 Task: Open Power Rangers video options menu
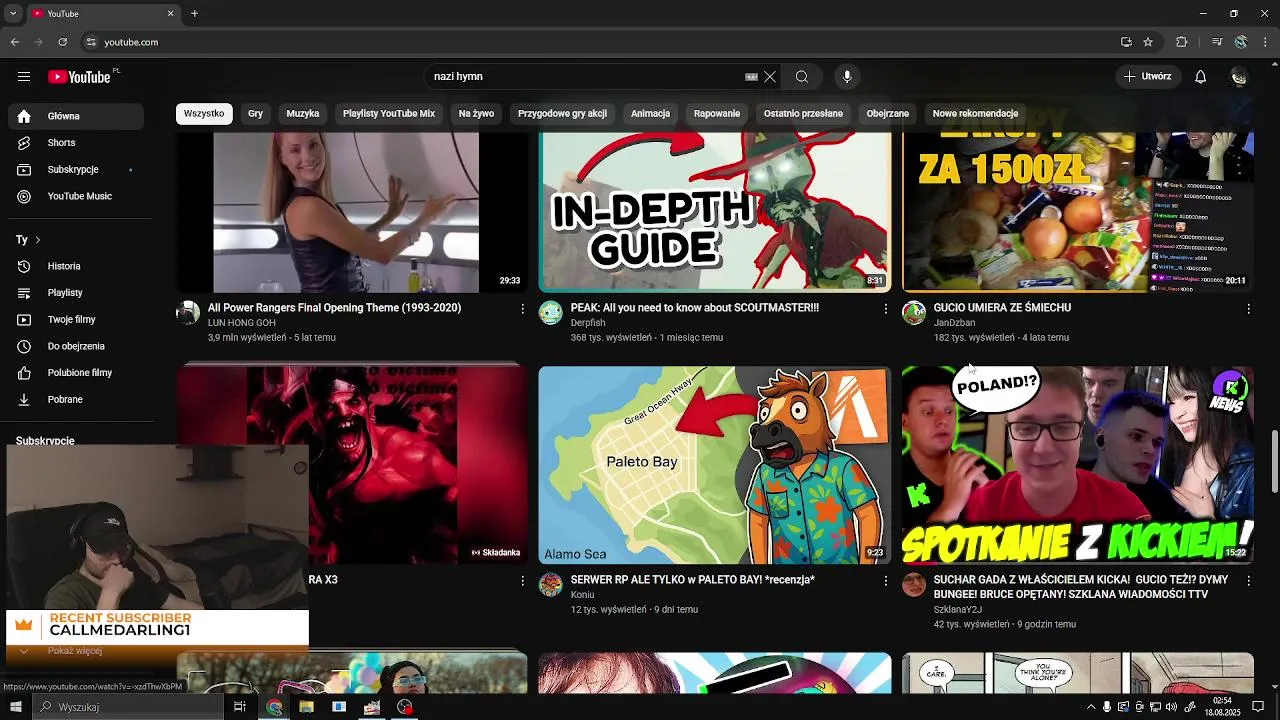click(x=522, y=309)
